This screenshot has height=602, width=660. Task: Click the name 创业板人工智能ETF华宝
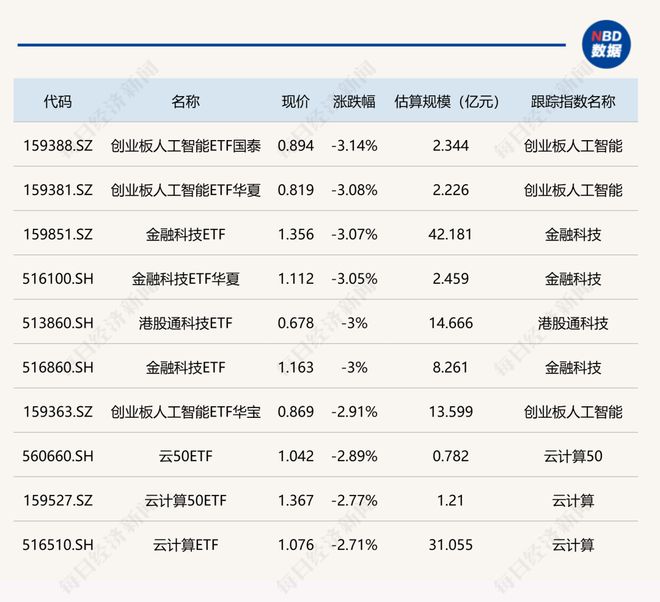[186, 412]
